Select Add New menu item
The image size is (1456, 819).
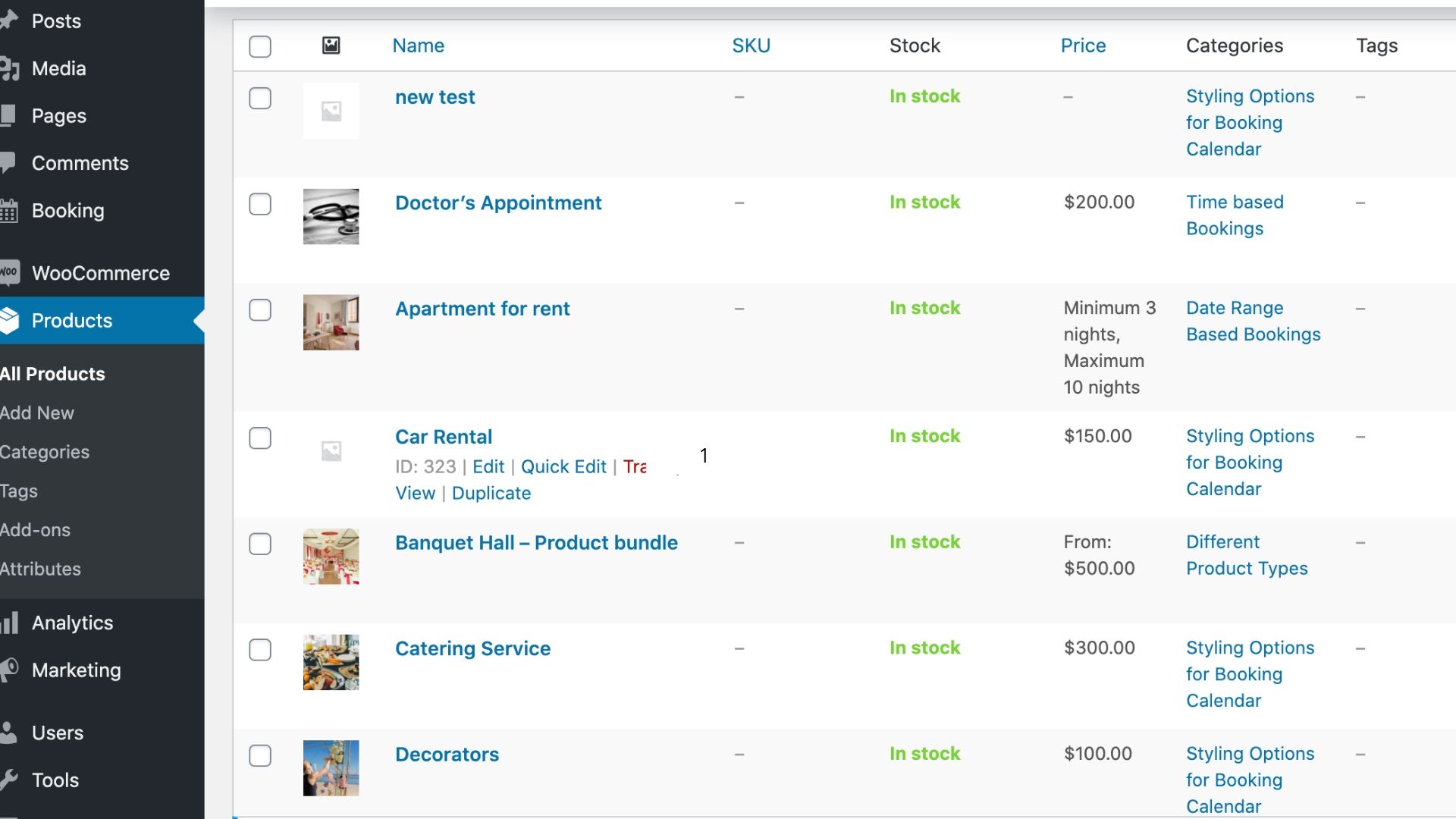pyautogui.click(x=37, y=412)
